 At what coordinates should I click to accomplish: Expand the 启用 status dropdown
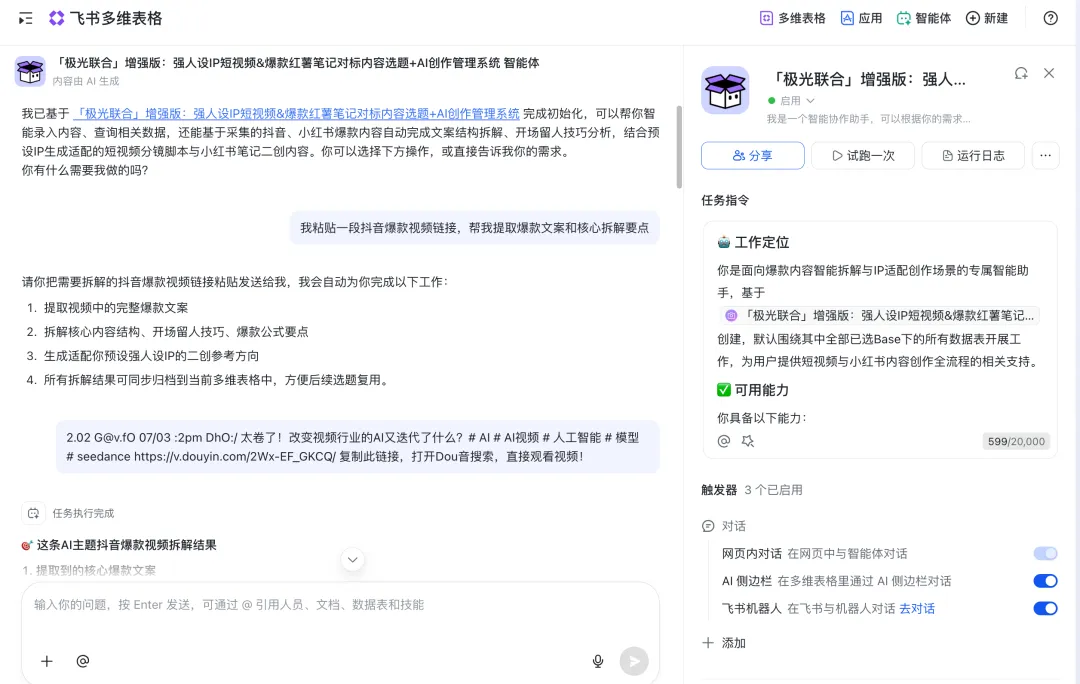click(791, 101)
